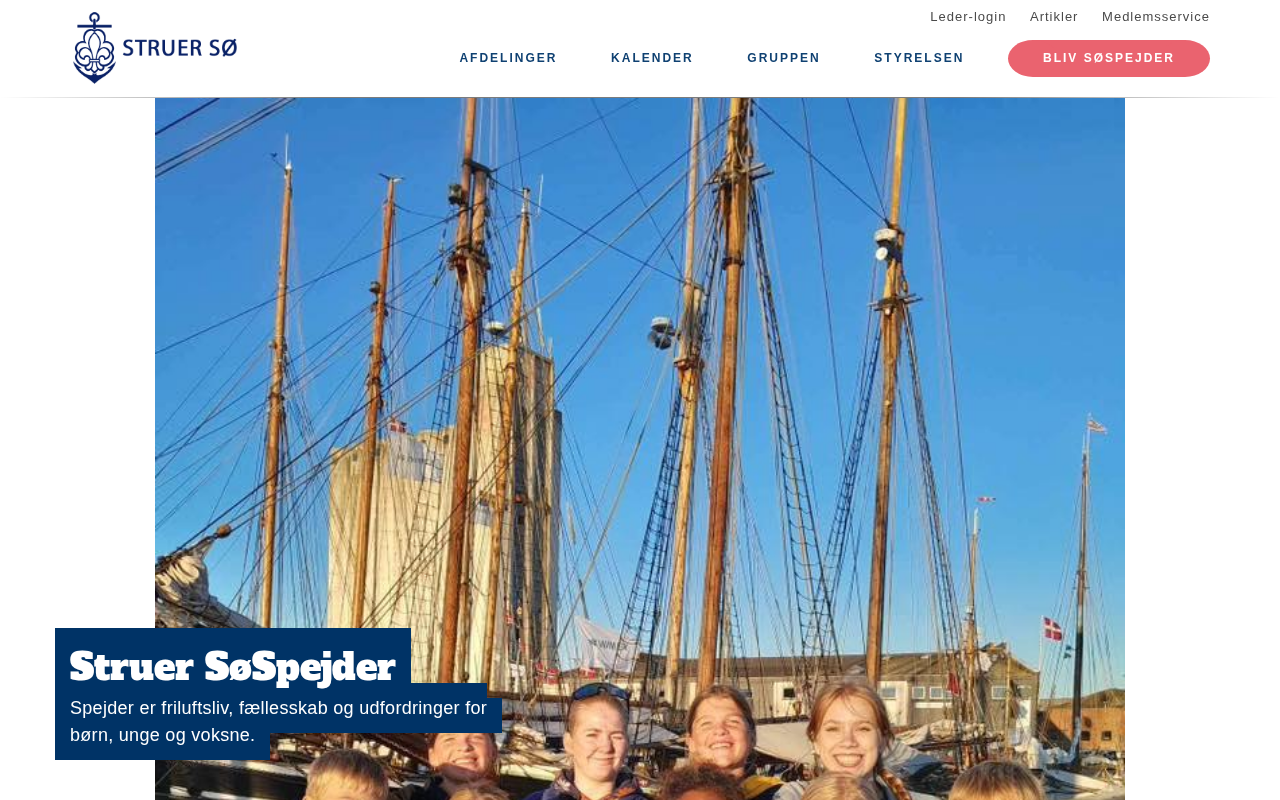Open the AFDELINGER menu
This screenshot has width=1280, height=800.
pyautogui.click(x=508, y=58)
